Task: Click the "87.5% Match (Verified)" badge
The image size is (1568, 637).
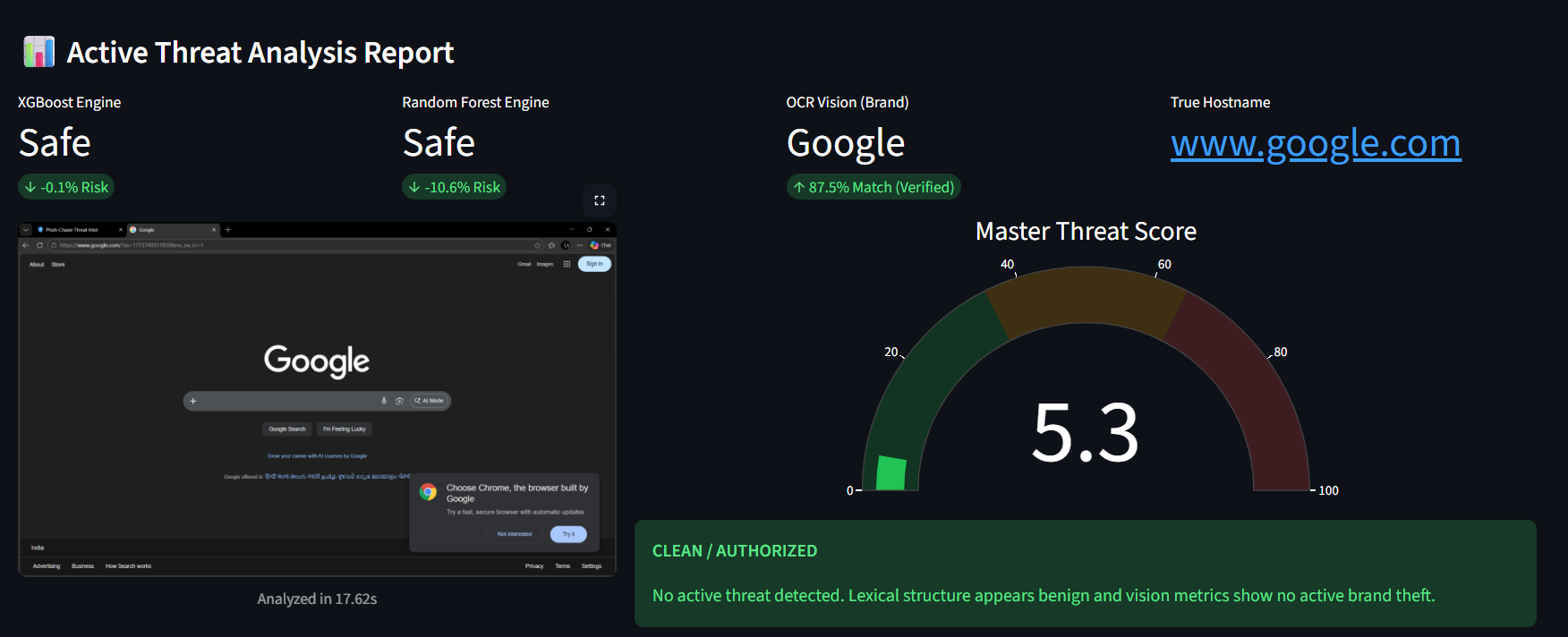Action: (x=873, y=187)
